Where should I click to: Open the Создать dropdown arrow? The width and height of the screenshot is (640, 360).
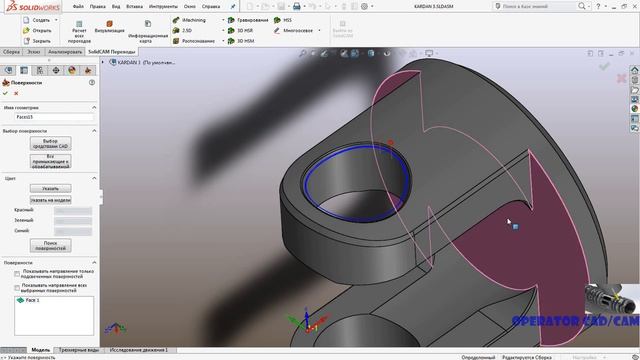pyautogui.click(x=56, y=20)
